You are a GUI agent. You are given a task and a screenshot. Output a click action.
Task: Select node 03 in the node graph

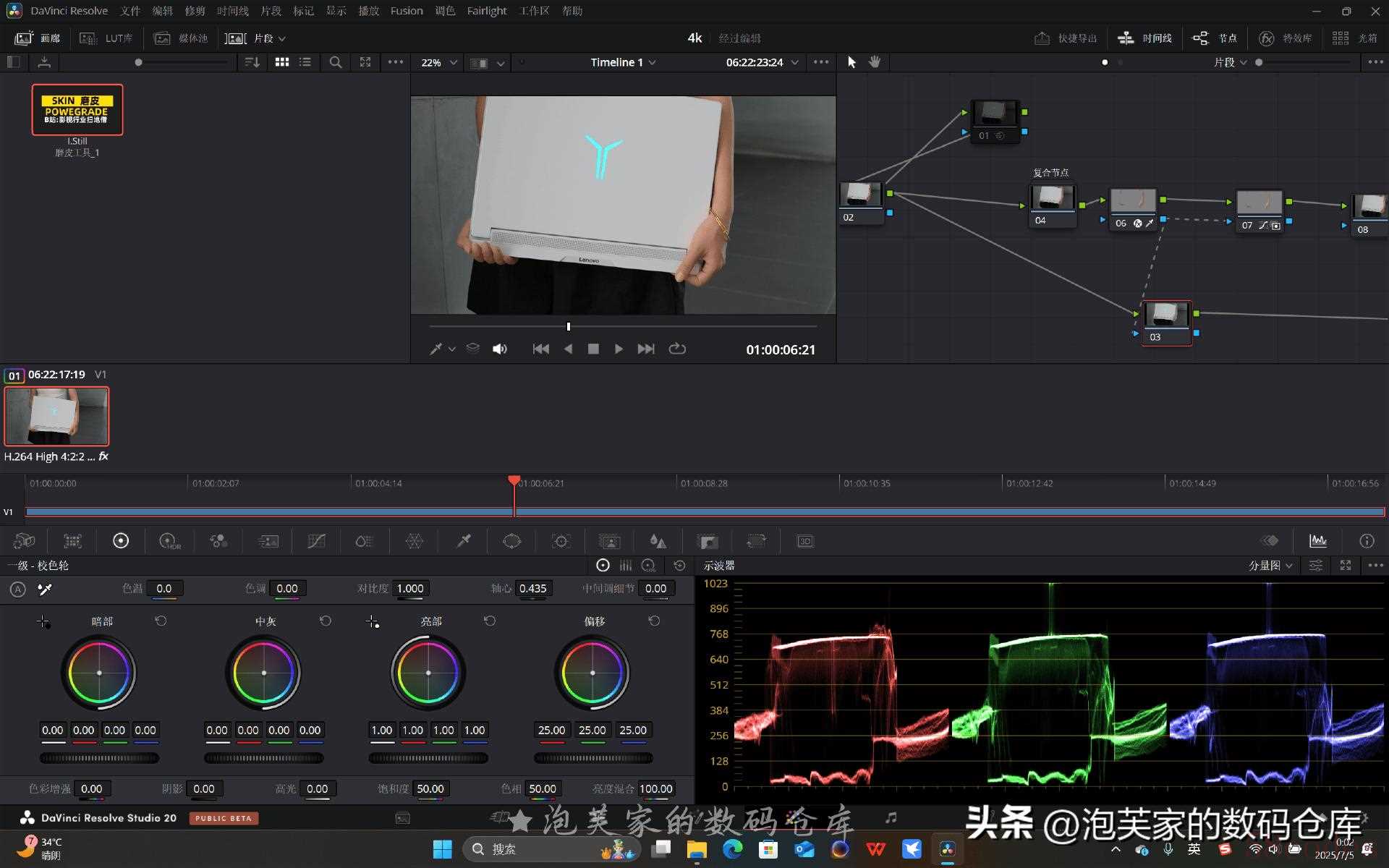tap(1167, 323)
